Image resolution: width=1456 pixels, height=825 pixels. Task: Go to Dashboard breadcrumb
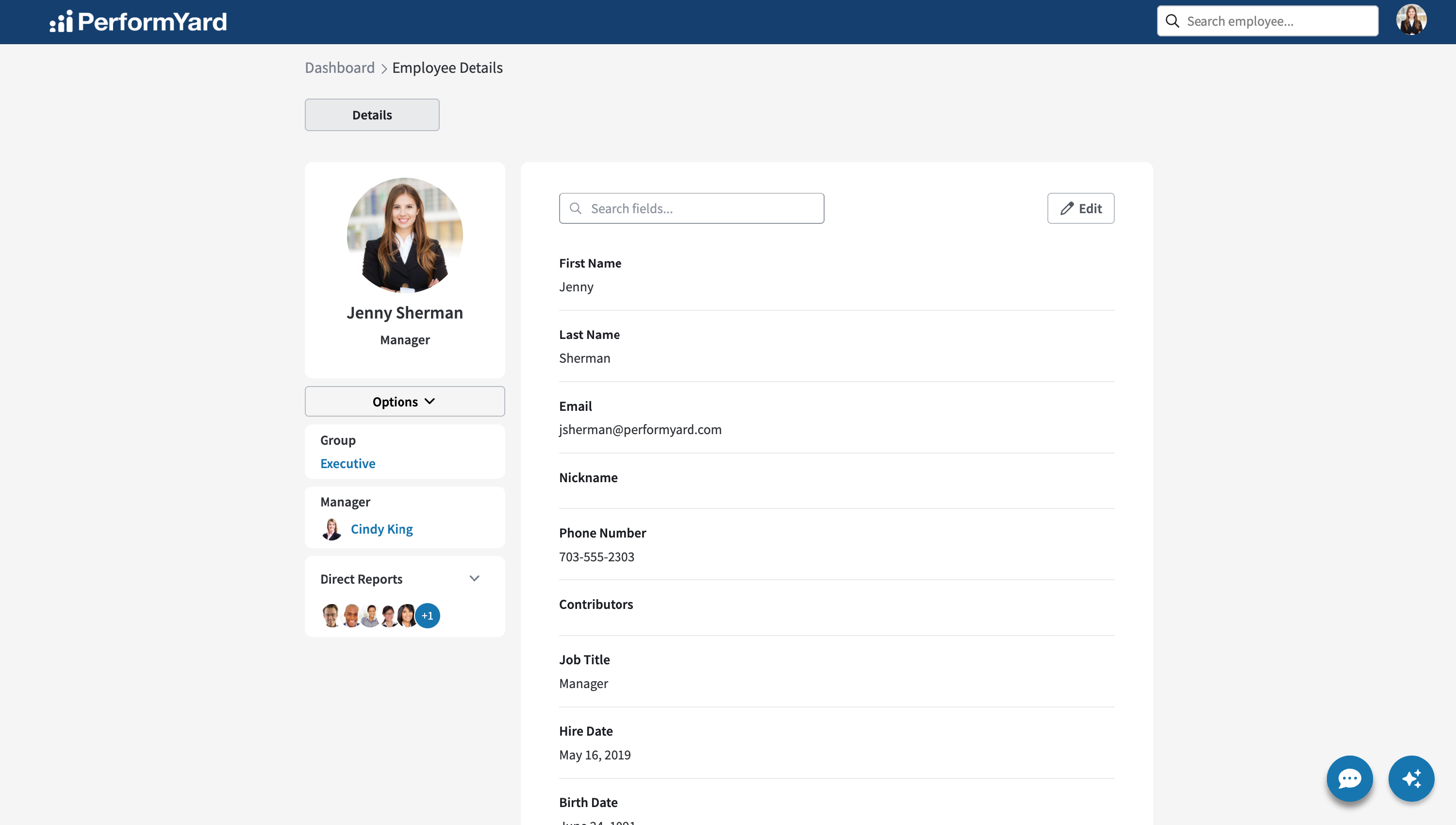pyautogui.click(x=340, y=67)
